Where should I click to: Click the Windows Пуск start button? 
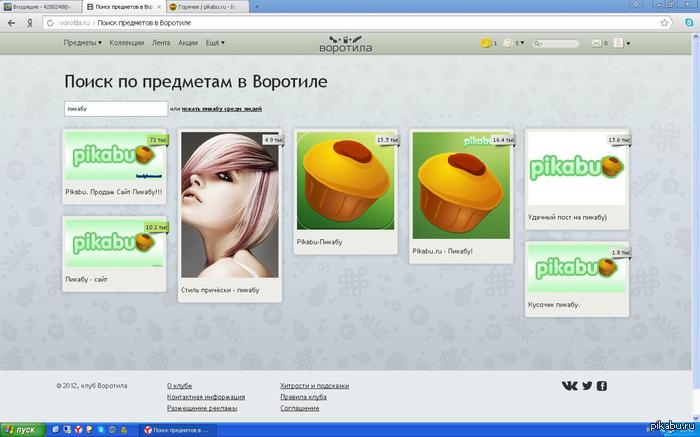[21, 429]
